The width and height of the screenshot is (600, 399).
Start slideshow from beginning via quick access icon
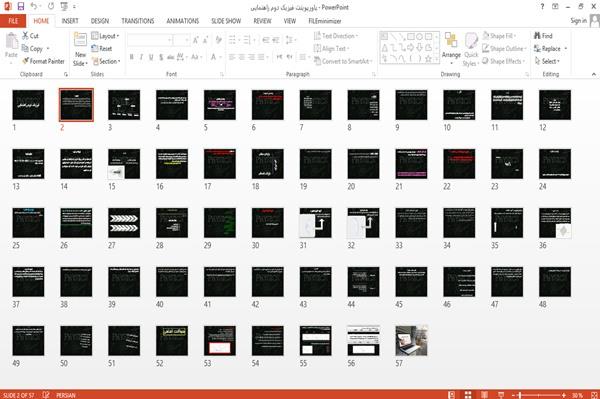coord(64,7)
